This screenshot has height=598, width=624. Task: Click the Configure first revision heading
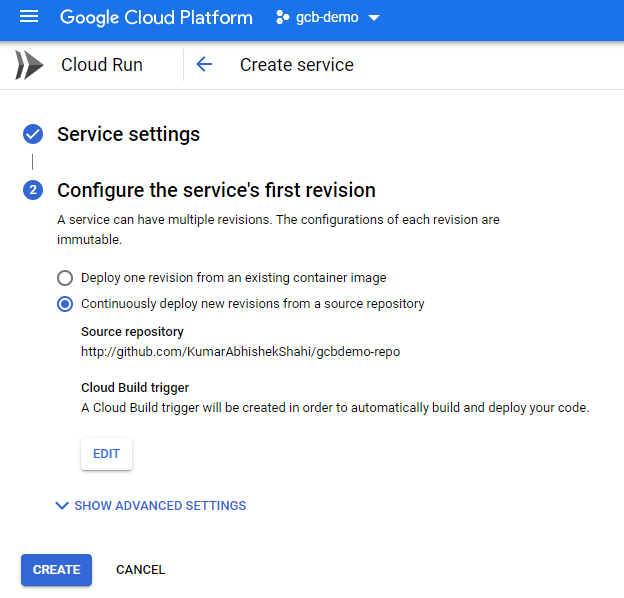[x=216, y=190]
